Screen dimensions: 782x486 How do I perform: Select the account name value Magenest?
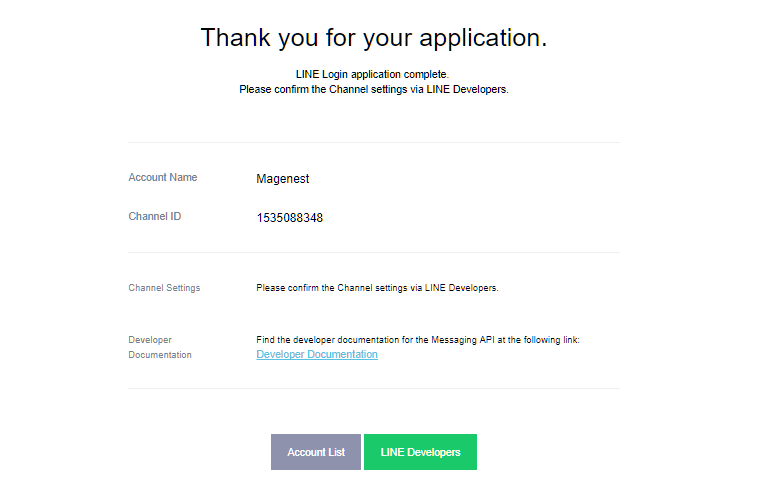(283, 179)
